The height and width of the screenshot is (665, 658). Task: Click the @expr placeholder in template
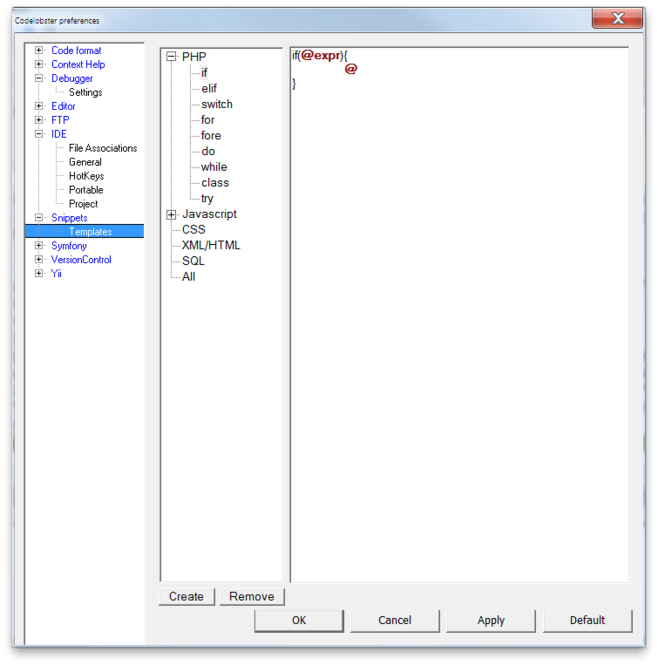coord(321,56)
